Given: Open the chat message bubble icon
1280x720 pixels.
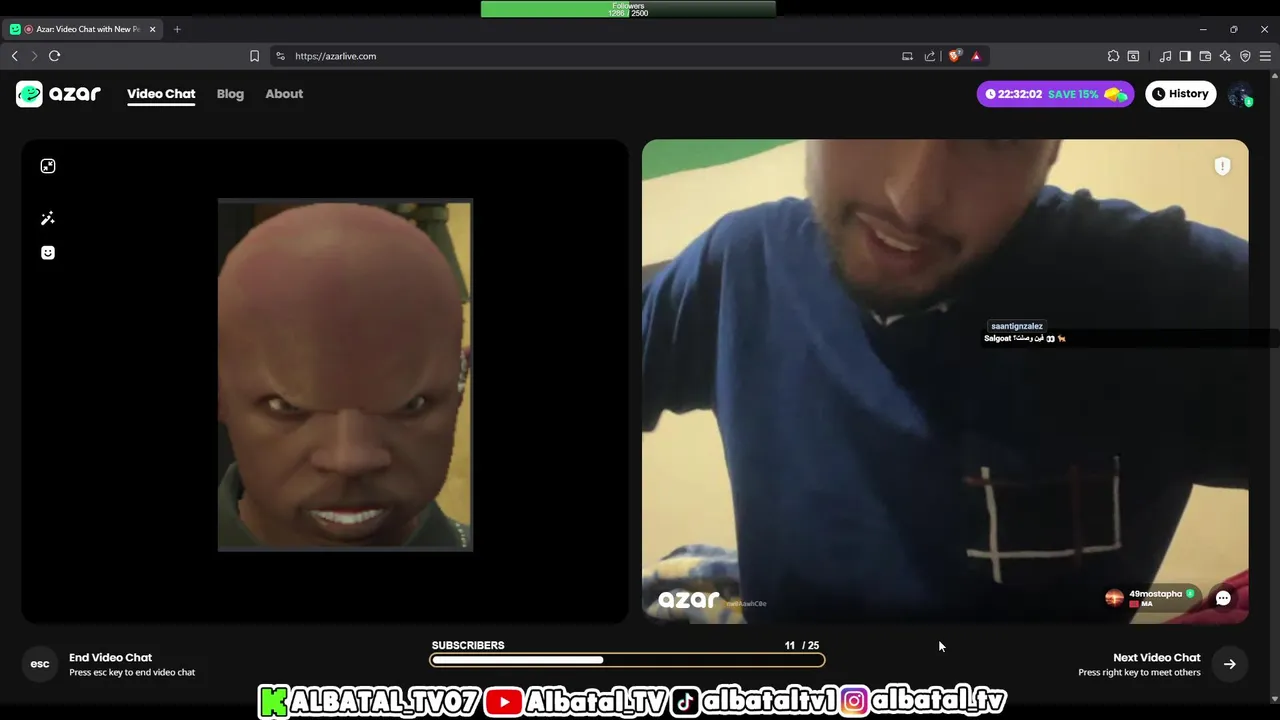Looking at the screenshot, I should (1223, 598).
